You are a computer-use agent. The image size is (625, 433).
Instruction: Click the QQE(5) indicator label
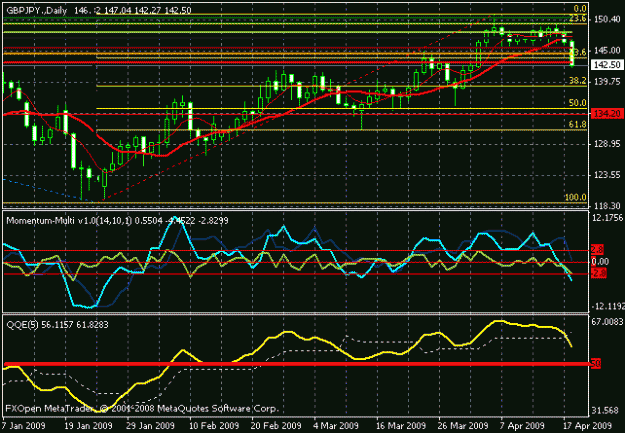pyautogui.click(x=22, y=325)
